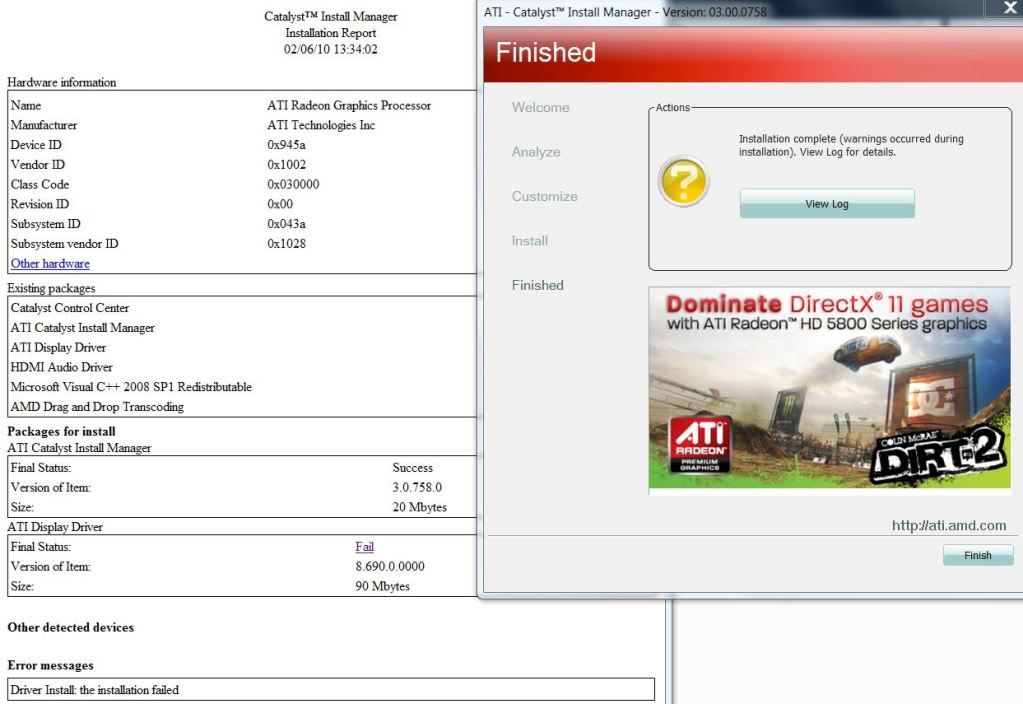Click the http://ati.amd.com address text
Viewport: 1023px width, 704px height.
pos(949,525)
